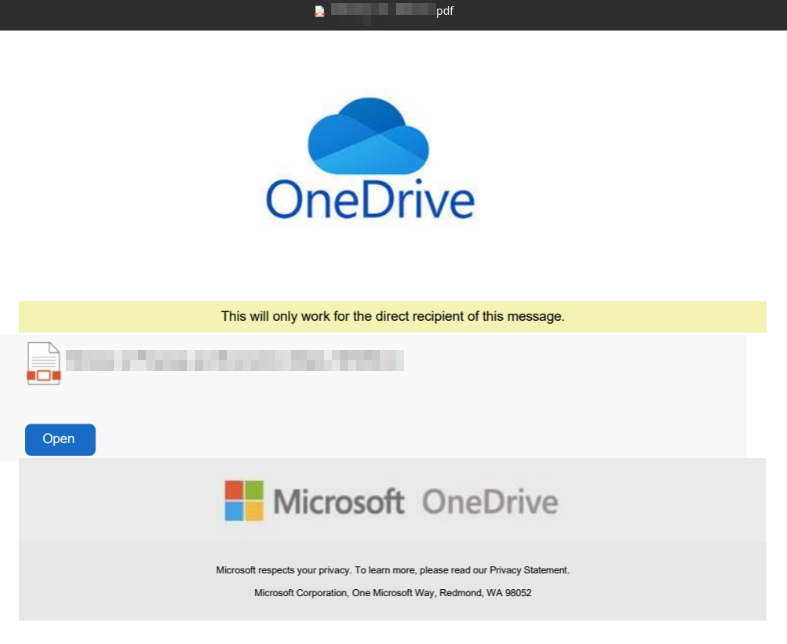Click the gray Microsoft footer wordmark

click(339, 501)
